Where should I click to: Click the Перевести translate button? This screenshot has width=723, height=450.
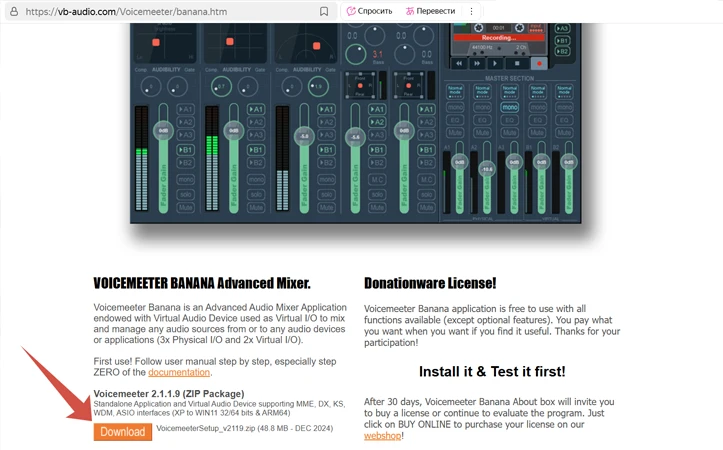430,11
